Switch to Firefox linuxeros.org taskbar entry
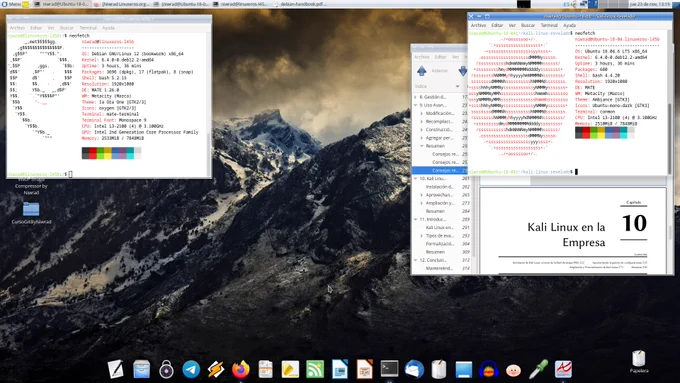 click(123, 4)
